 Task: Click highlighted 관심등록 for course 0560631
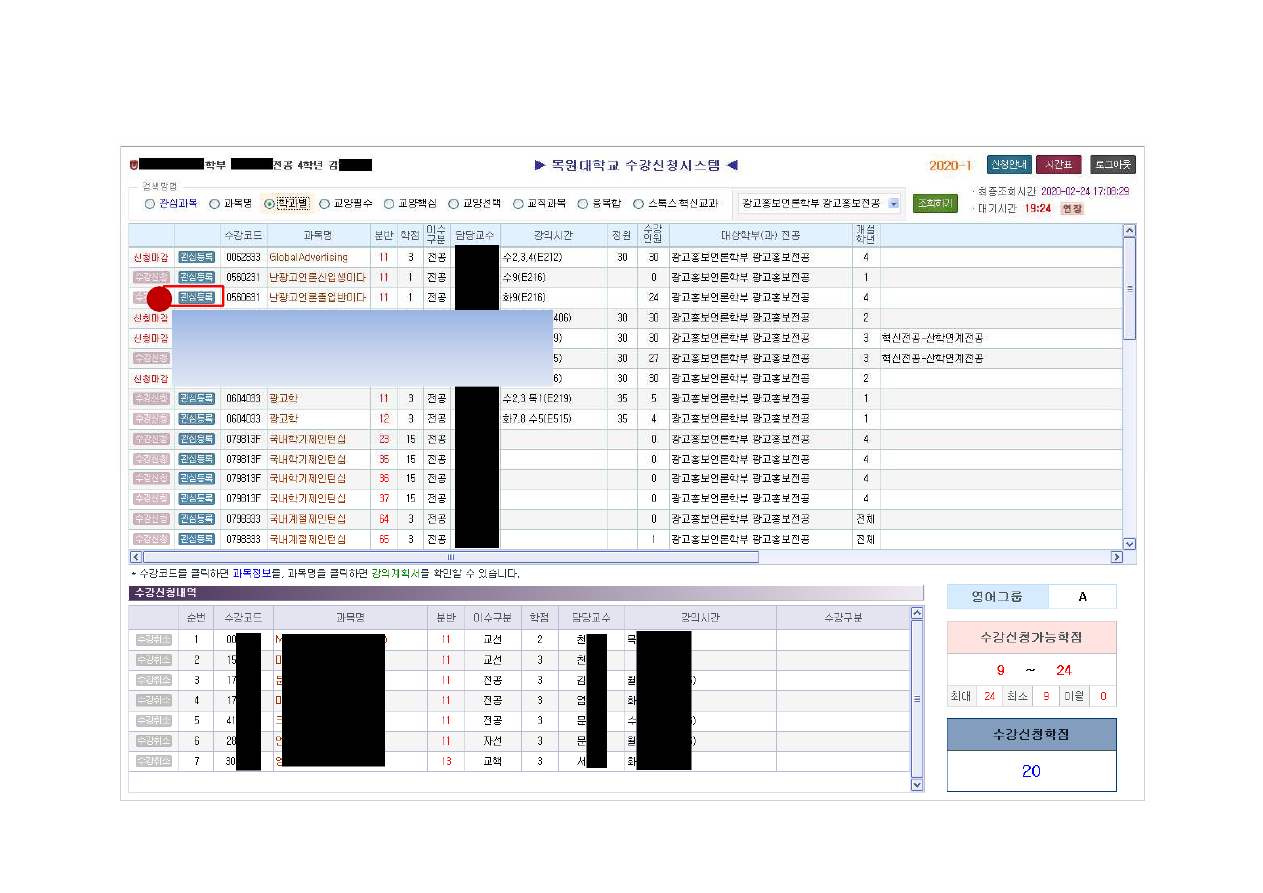click(197, 297)
